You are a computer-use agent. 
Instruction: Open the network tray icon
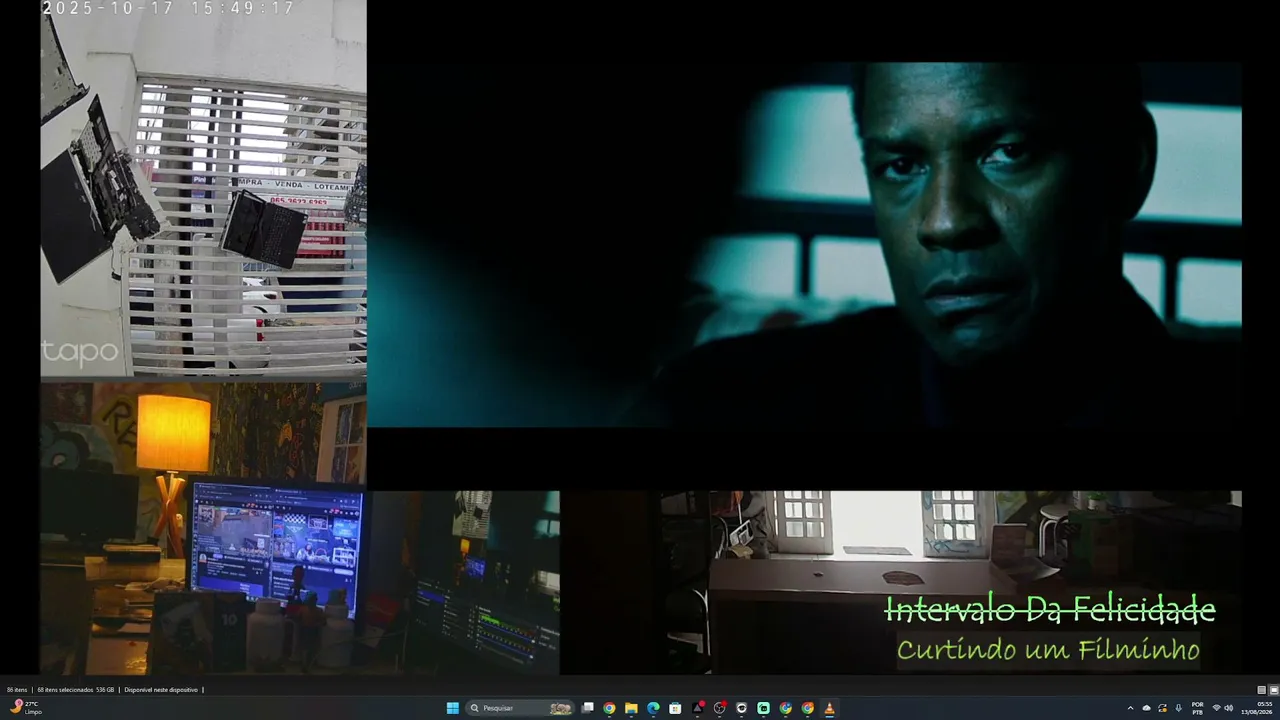click(1216, 708)
